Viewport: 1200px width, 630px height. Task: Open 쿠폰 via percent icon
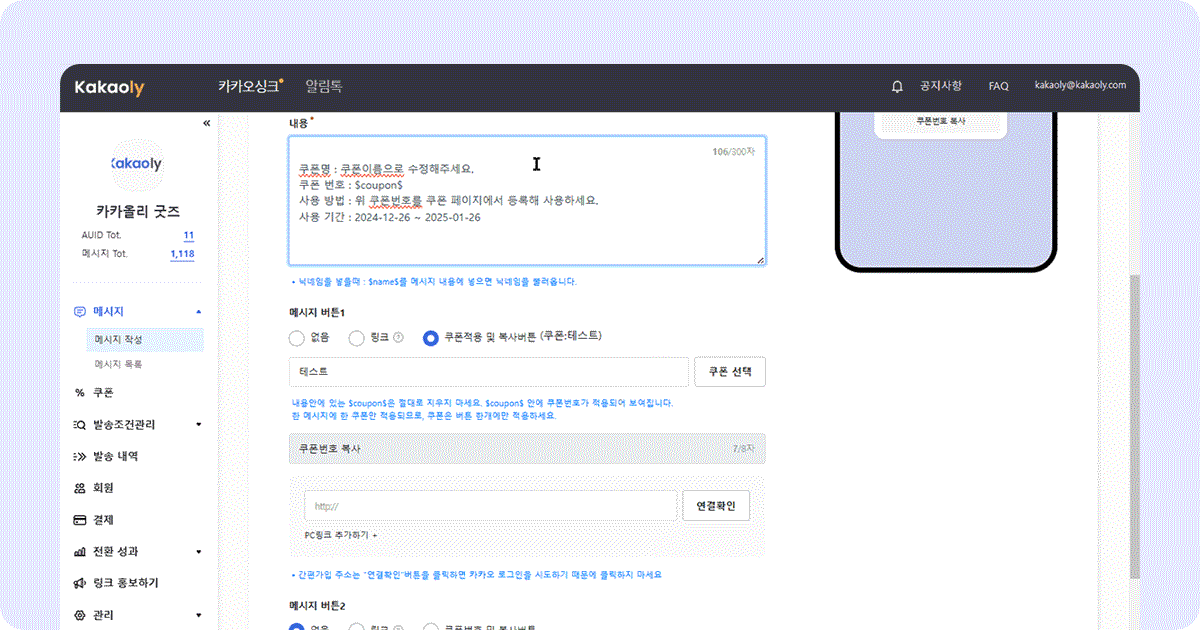(x=80, y=393)
